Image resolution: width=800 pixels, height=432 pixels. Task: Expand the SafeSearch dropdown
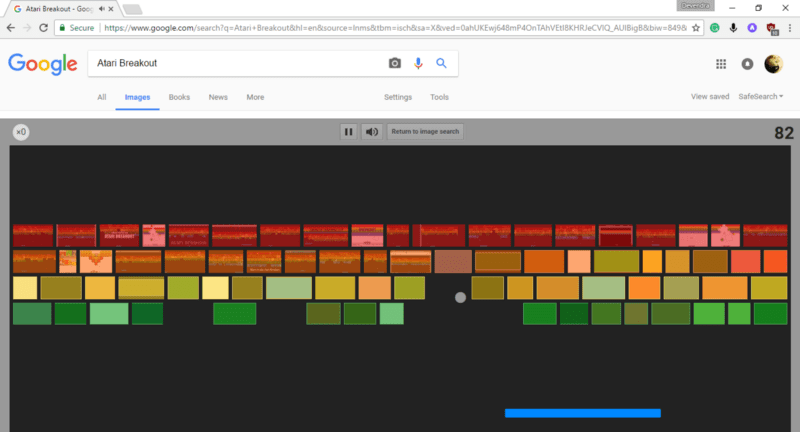pyautogui.click(x=761, y=96)
